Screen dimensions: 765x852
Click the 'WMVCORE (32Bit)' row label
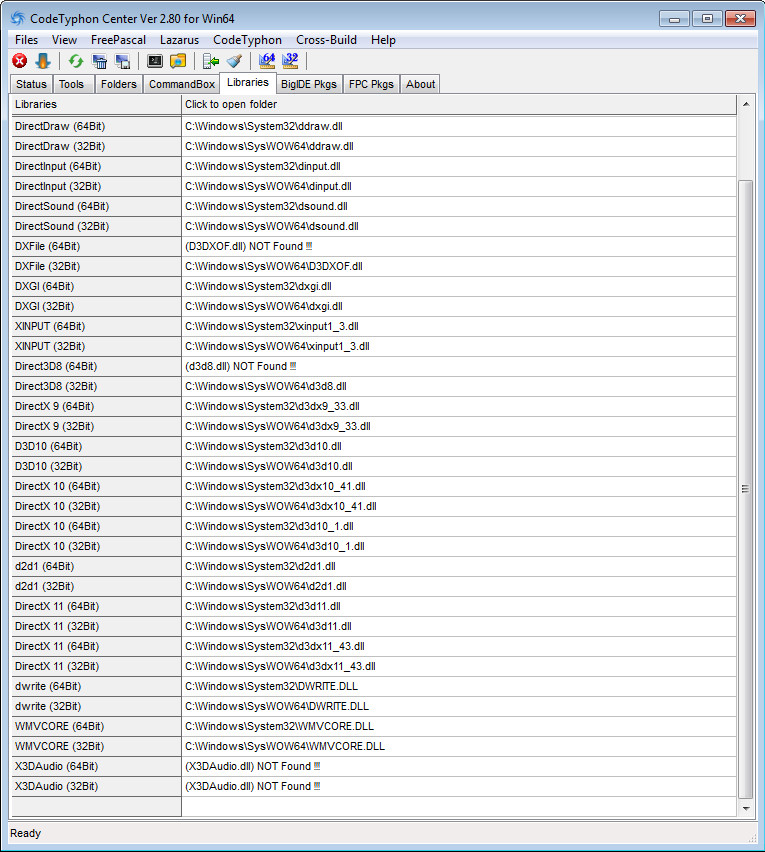point(96,747)
